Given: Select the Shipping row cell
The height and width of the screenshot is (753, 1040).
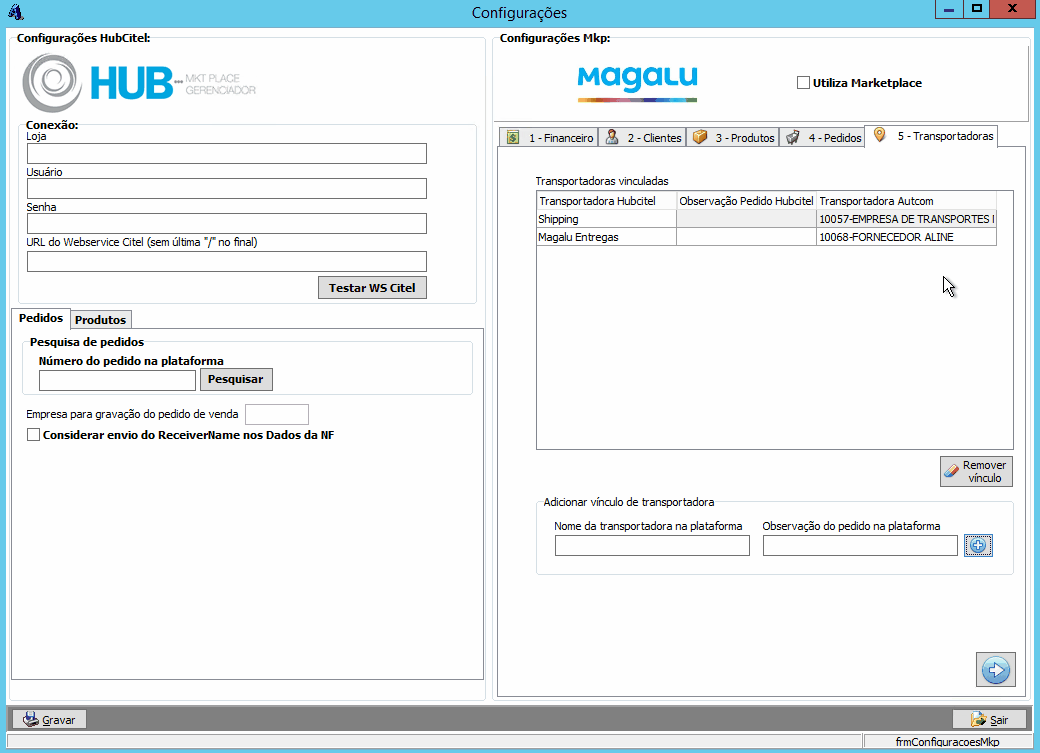Looking at the screenshot, I should [x=606, y=219].
